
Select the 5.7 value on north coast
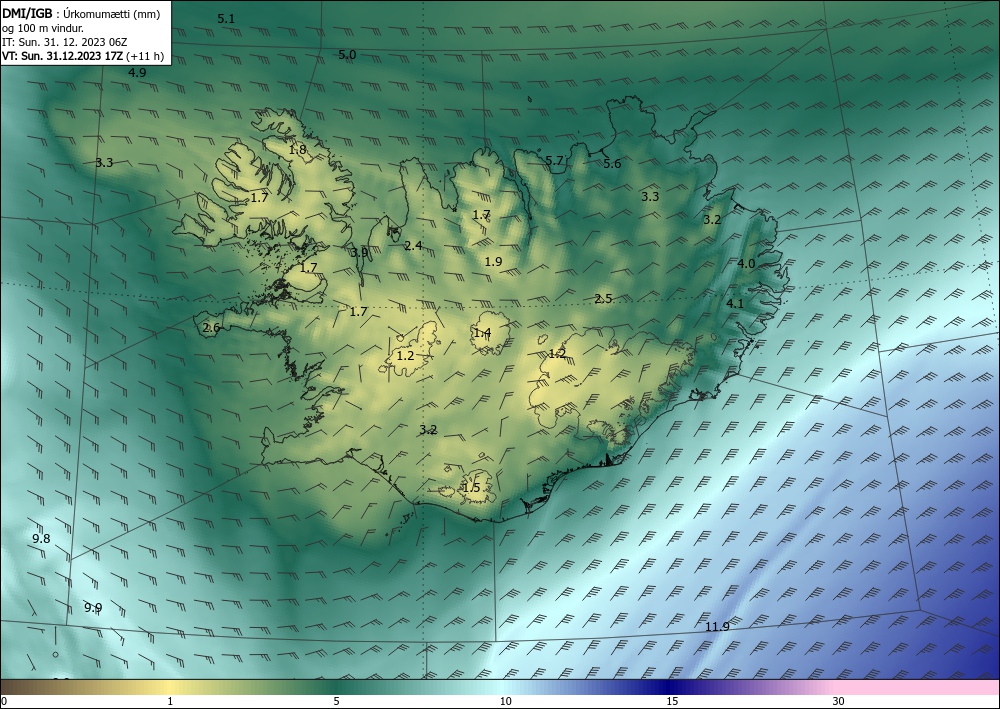[x=554, y=161]
